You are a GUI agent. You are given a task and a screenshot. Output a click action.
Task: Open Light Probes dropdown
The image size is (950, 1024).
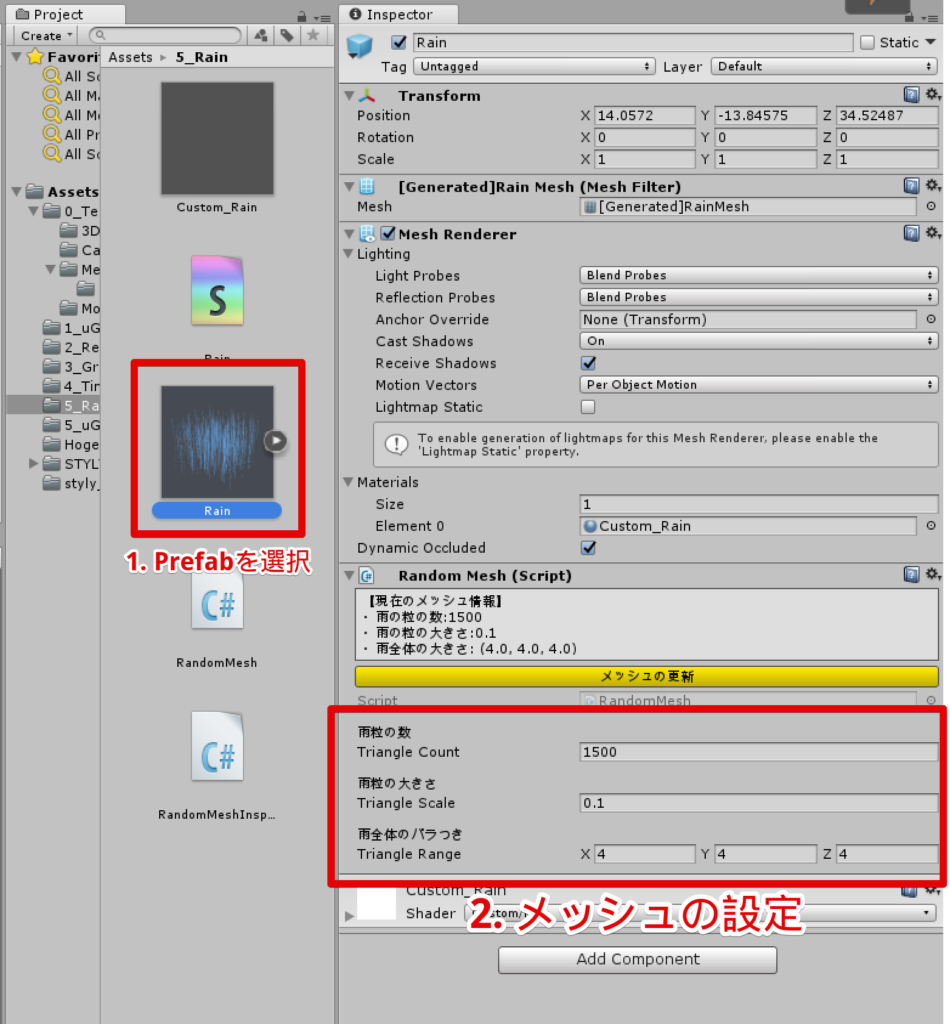click(x=759, y=275)
